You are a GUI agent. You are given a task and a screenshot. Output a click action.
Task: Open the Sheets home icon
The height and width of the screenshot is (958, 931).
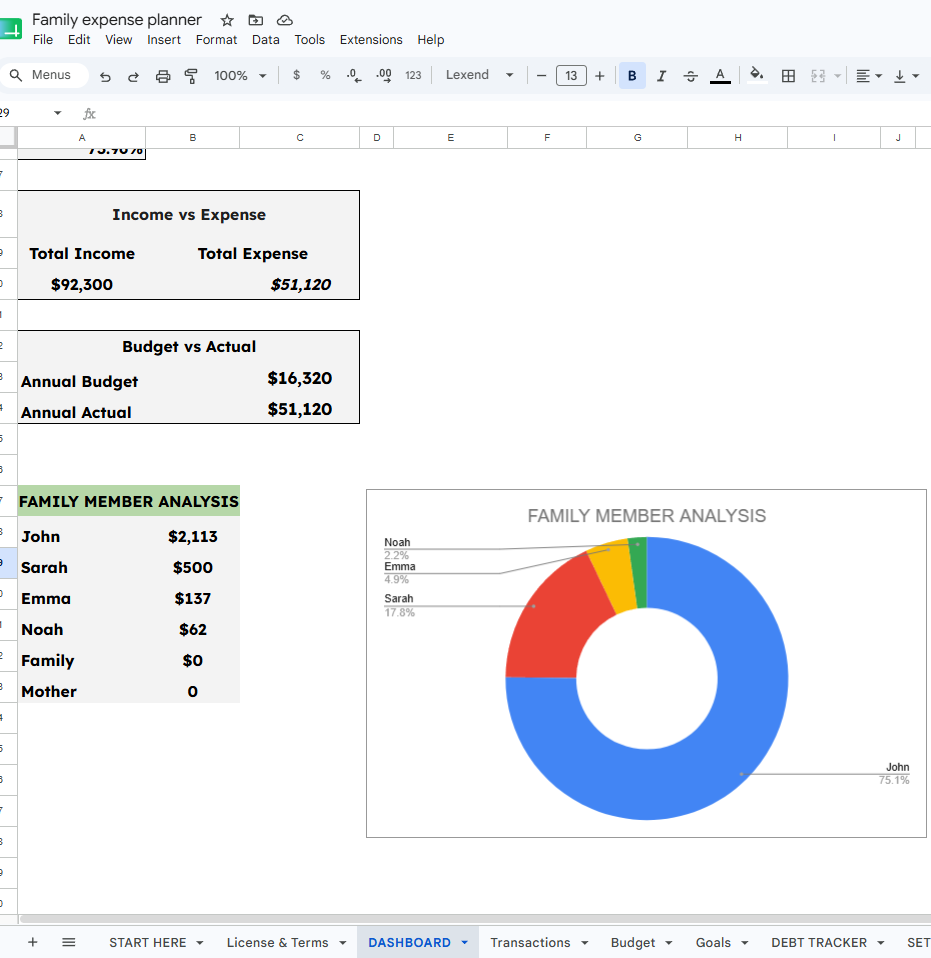[10, 29]
